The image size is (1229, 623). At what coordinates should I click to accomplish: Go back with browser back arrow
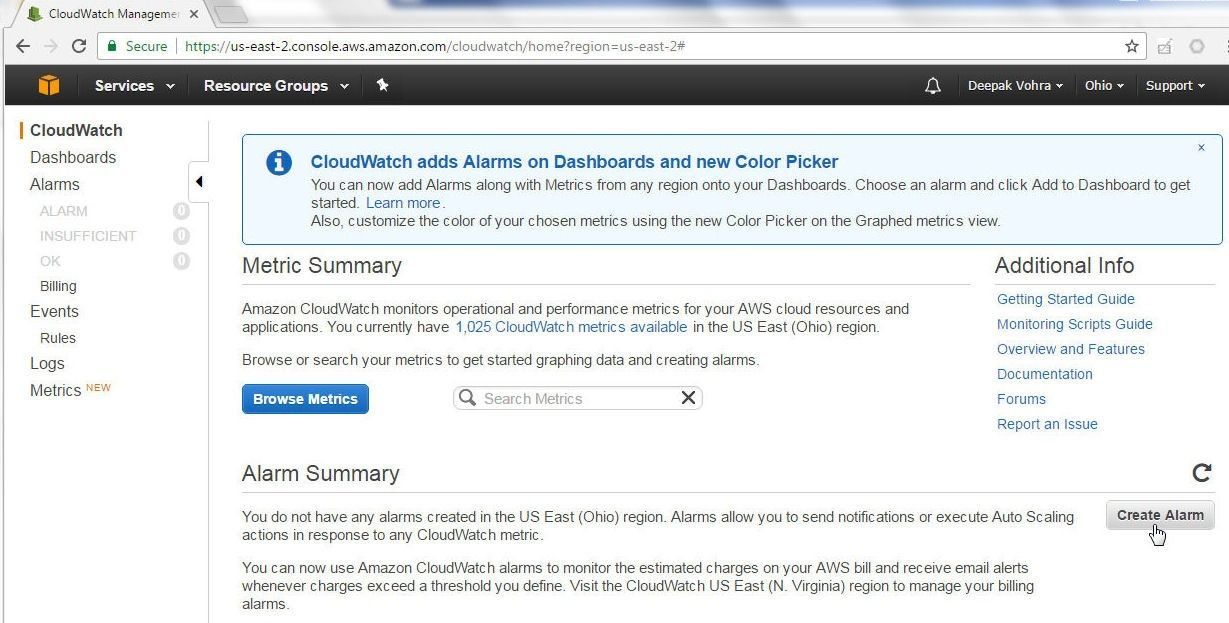coord(23,46)
